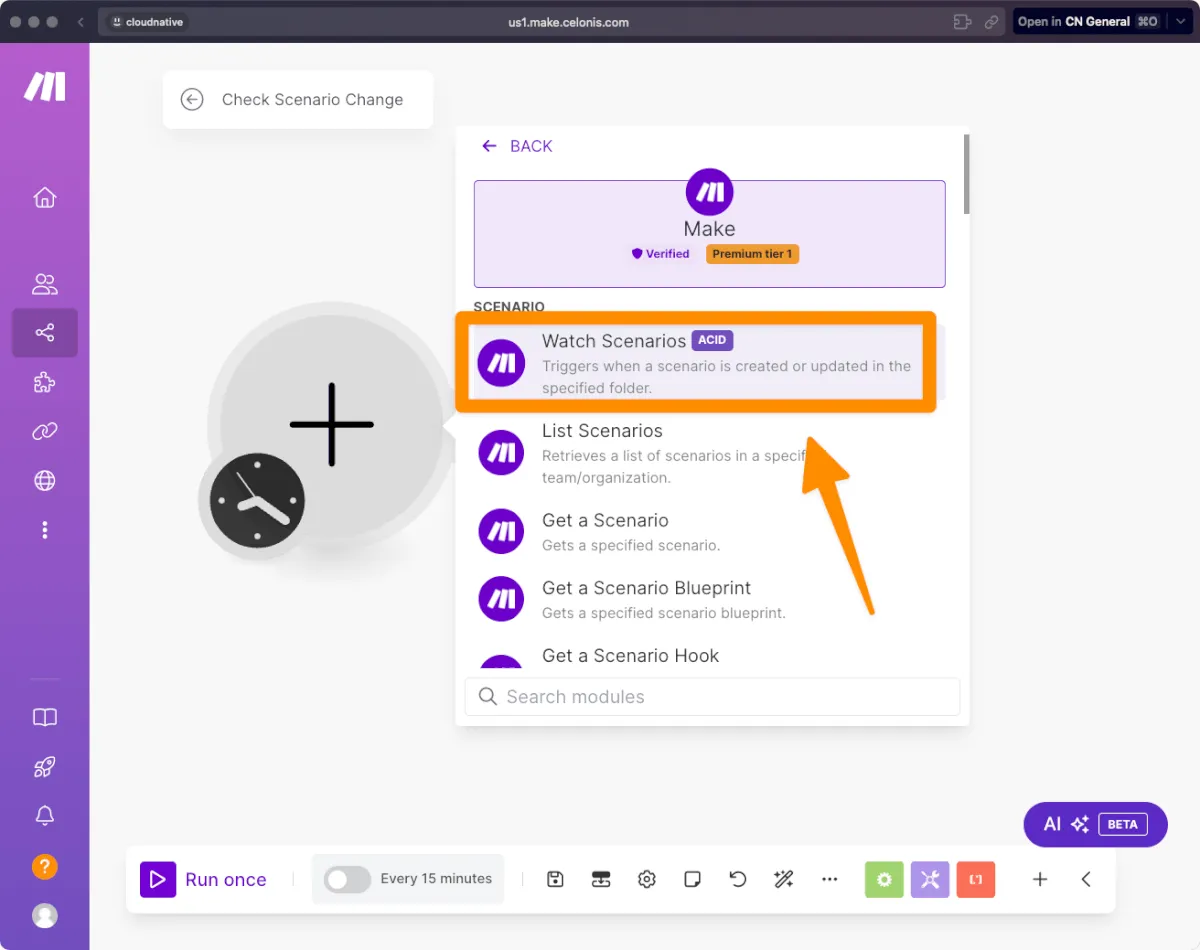This screenshot has height=950, width=1200.
Task: Select the Get a Scenario Blueprint module
Action: (707, 599)
